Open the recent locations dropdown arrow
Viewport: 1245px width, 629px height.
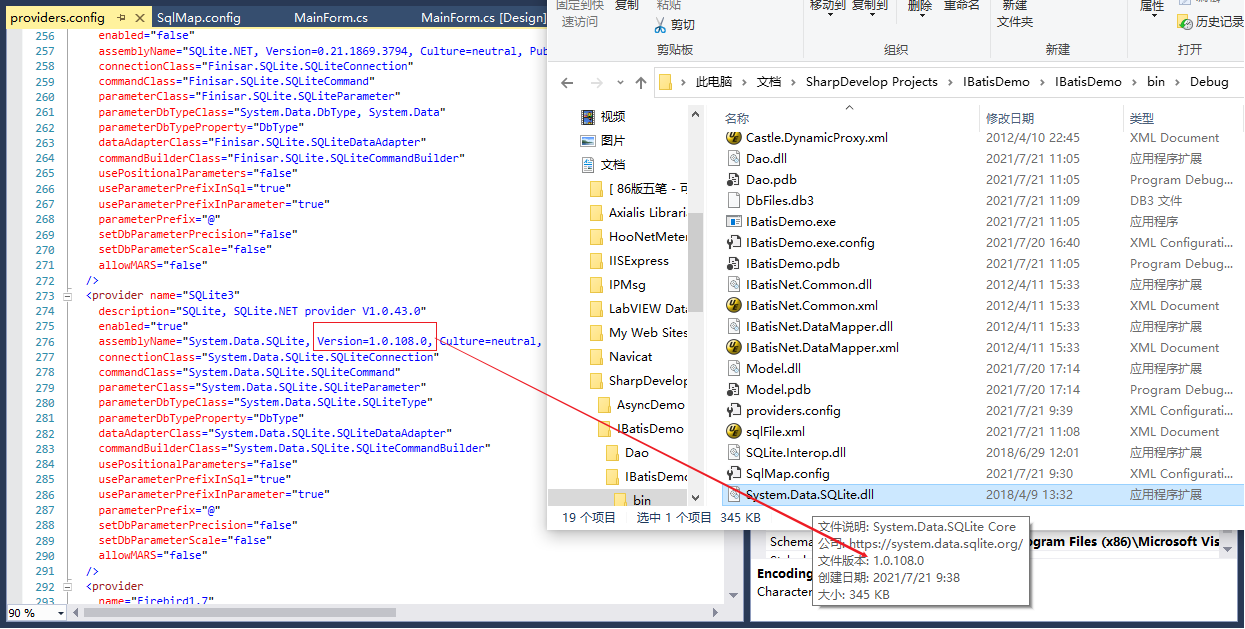[617, 83]
